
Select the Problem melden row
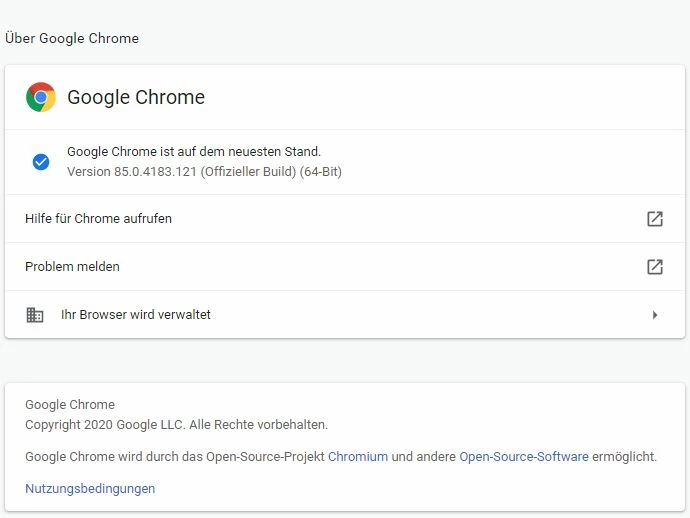(x=72, y=267)
